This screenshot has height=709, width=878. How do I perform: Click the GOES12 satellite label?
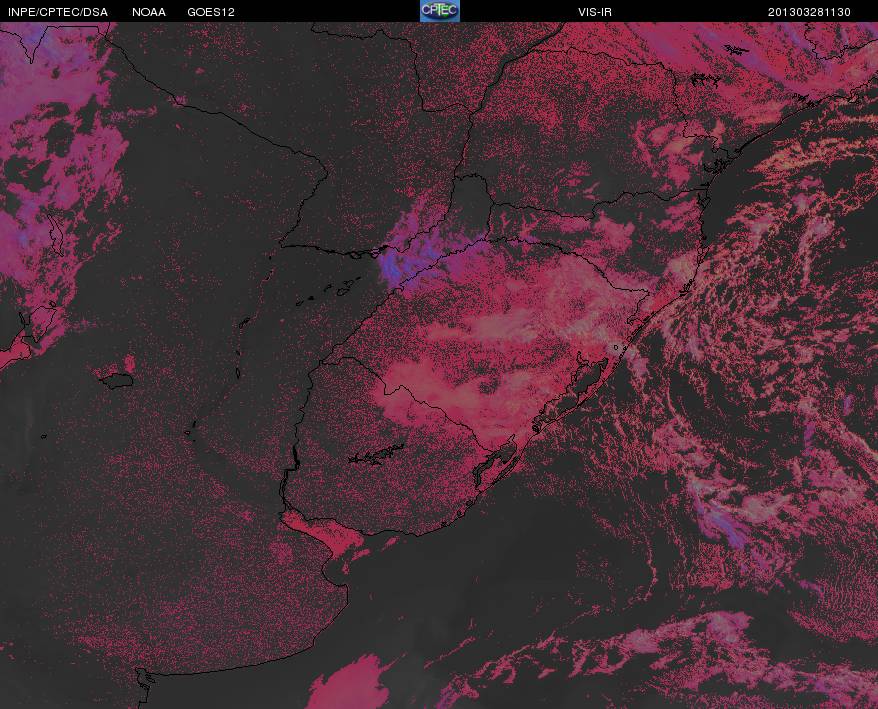[x=211, y=12]
